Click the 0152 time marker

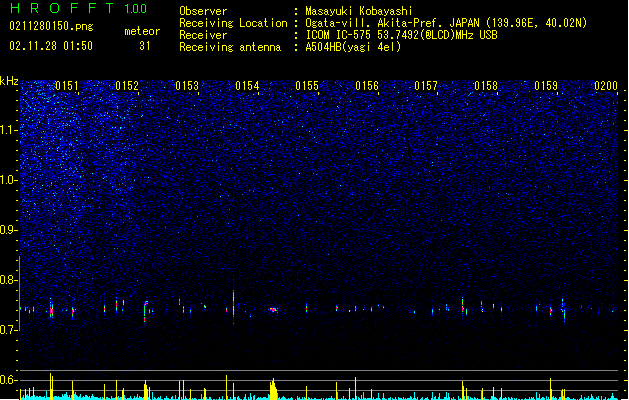tap(127, 86)
